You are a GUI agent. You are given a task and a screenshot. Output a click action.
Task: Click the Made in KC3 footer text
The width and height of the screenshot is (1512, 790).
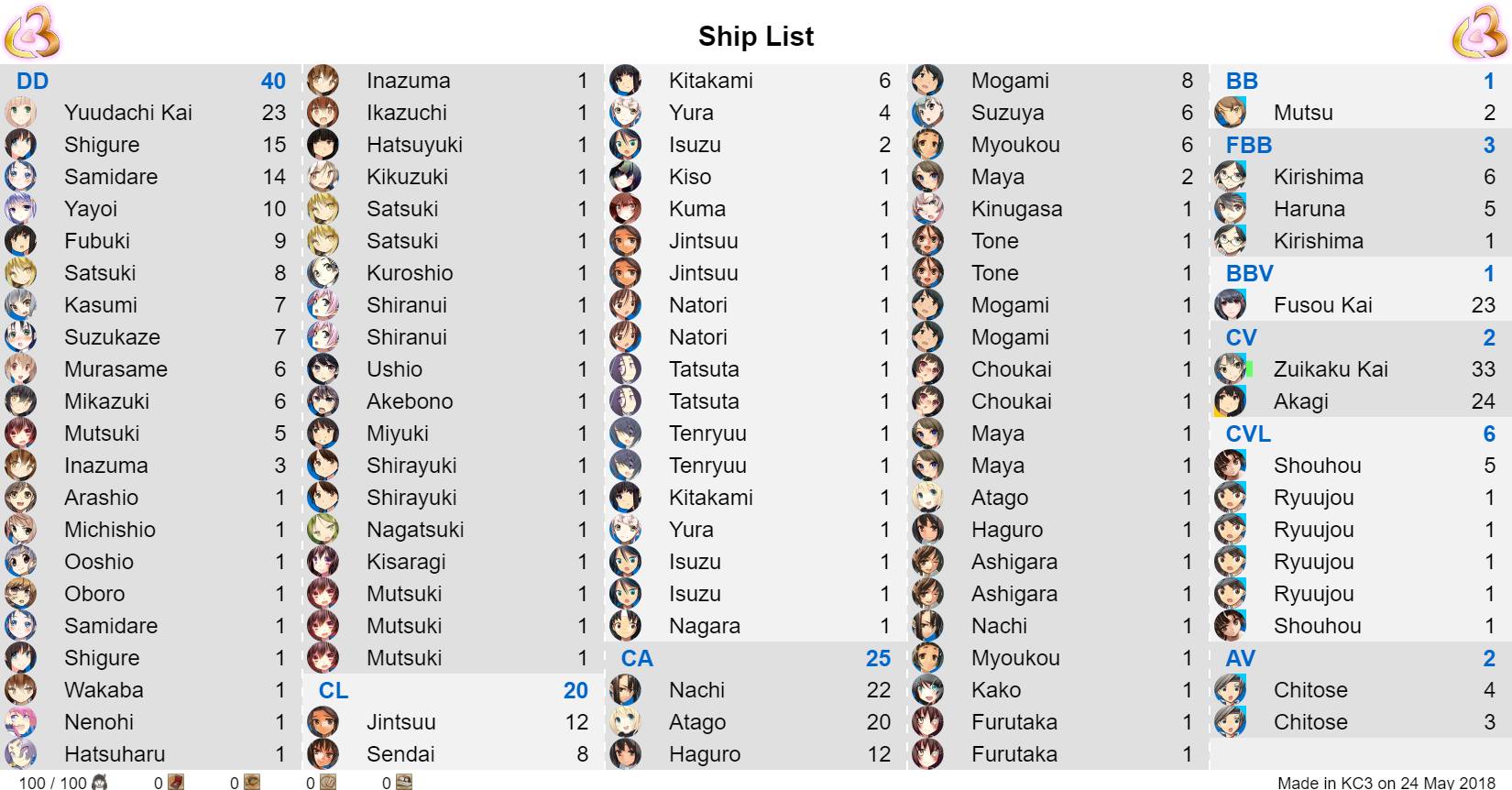[x=1386, y=783]
